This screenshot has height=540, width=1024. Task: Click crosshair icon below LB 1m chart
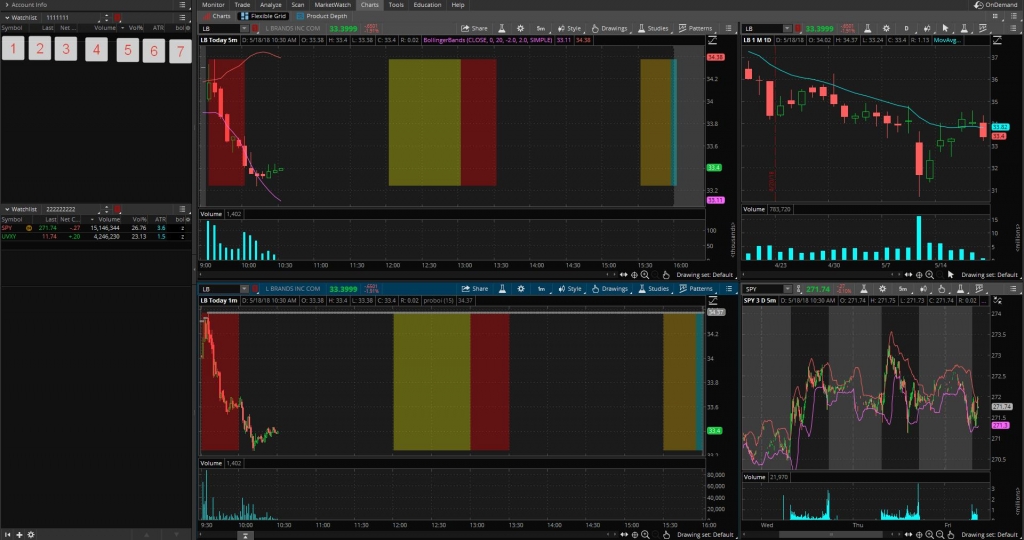point(635,535)
